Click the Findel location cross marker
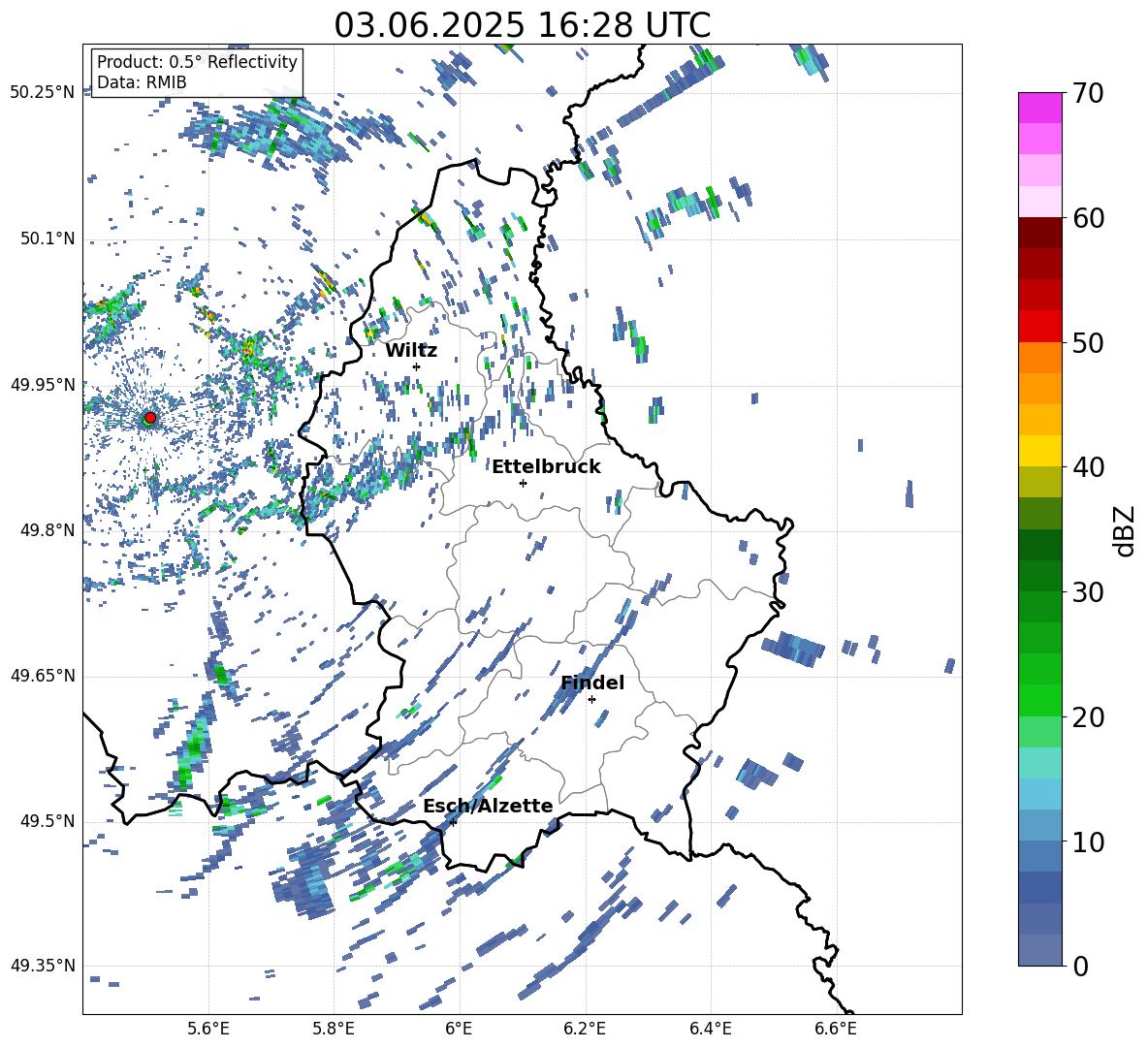1148x1048 pixels. click(591, 700)
